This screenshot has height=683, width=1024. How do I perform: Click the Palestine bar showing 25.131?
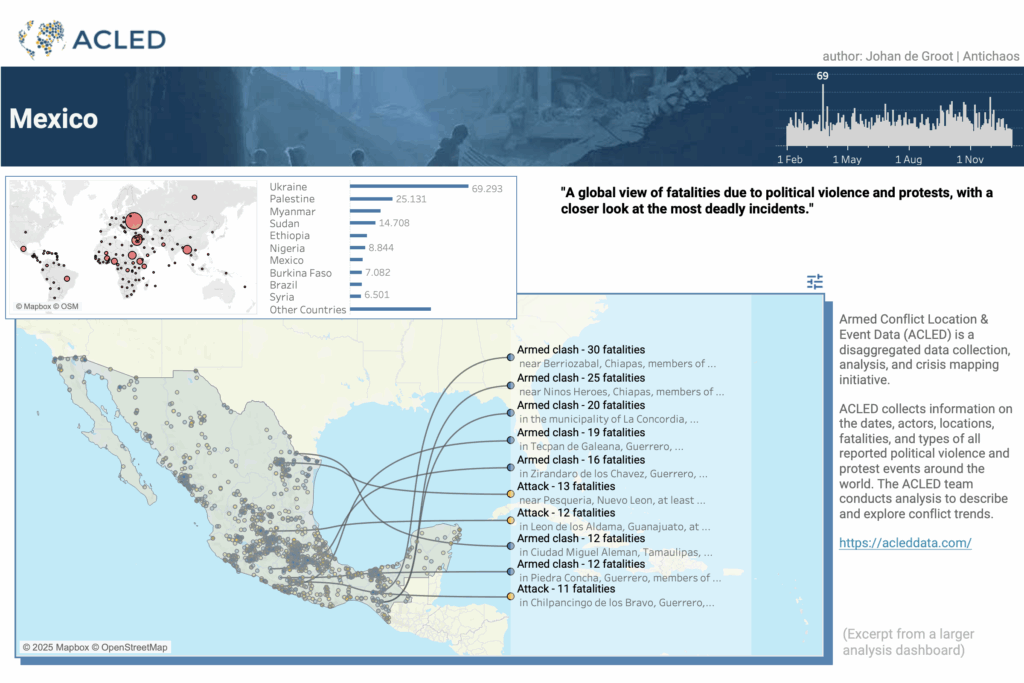click(x=370, y=199)
